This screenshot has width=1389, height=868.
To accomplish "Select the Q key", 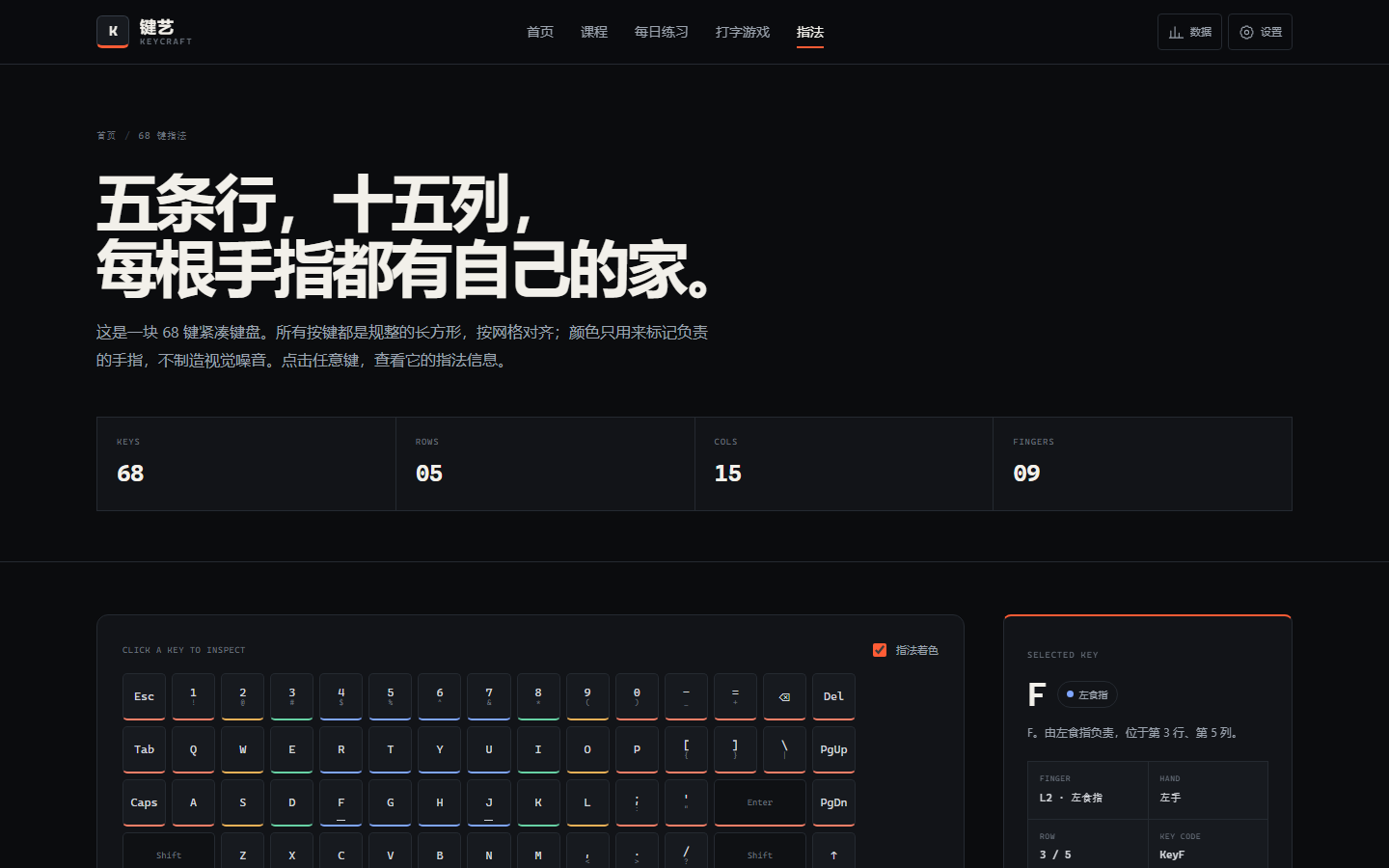I will [x=193, y=749].
